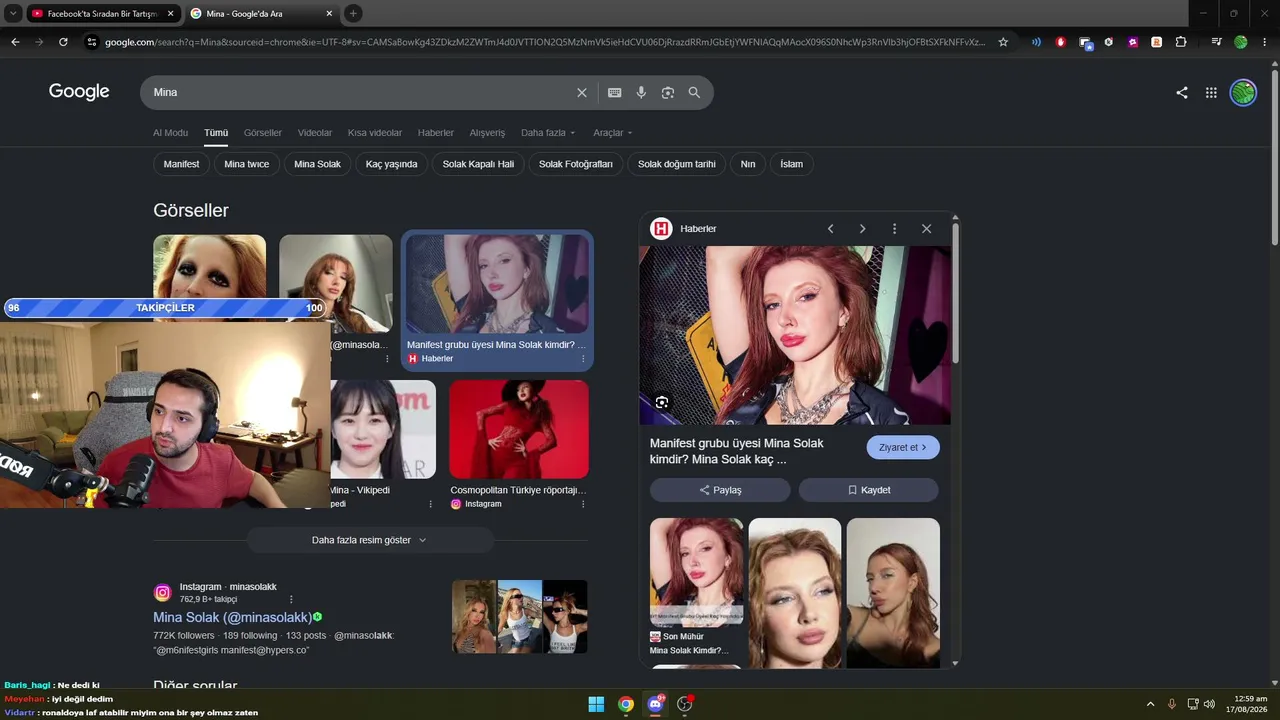Open the Chrome media controls icon
The image size is (1280, 720).
1216,42
